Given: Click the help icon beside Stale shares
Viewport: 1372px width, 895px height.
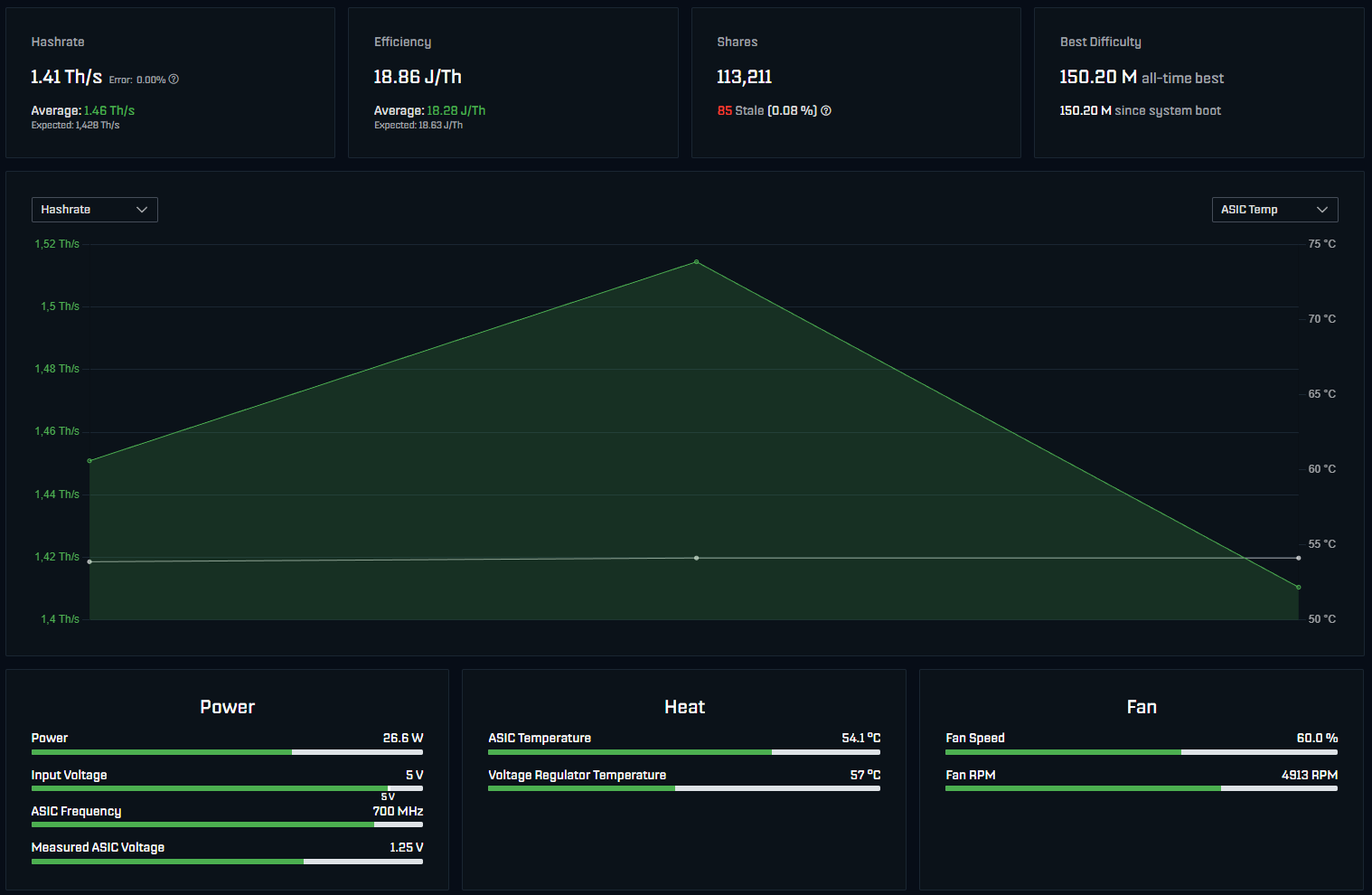Looking at the screenshot, I should click(826, 110).
